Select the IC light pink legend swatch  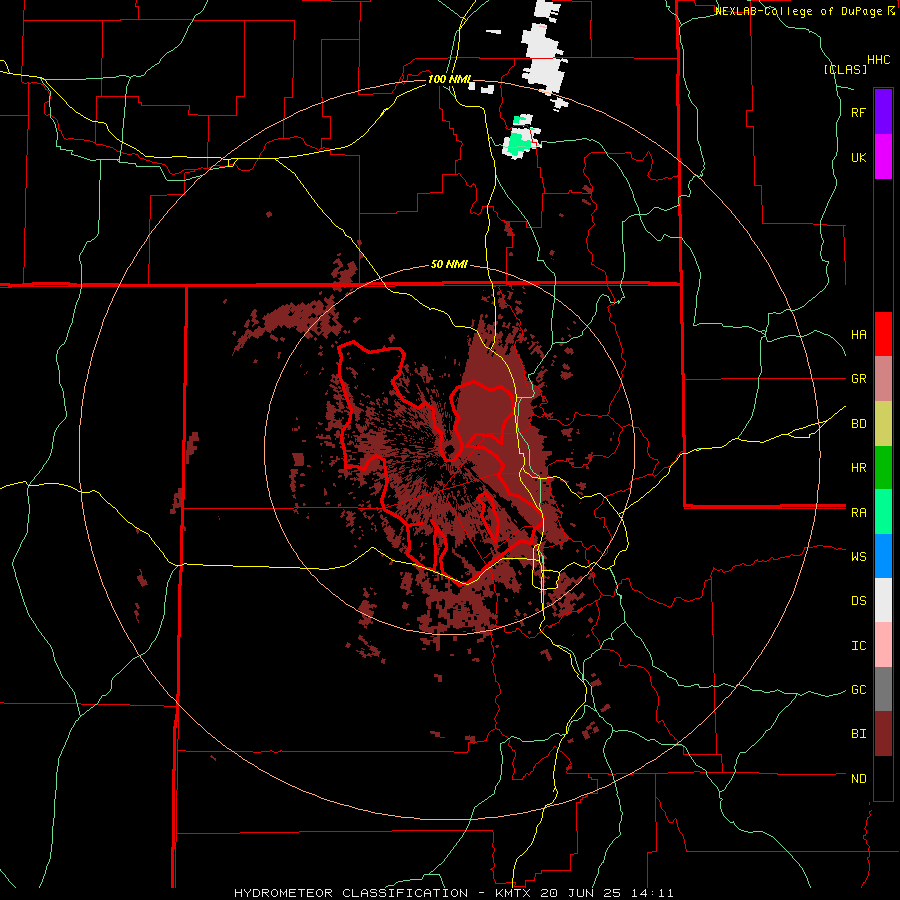(x=883, y=645)
